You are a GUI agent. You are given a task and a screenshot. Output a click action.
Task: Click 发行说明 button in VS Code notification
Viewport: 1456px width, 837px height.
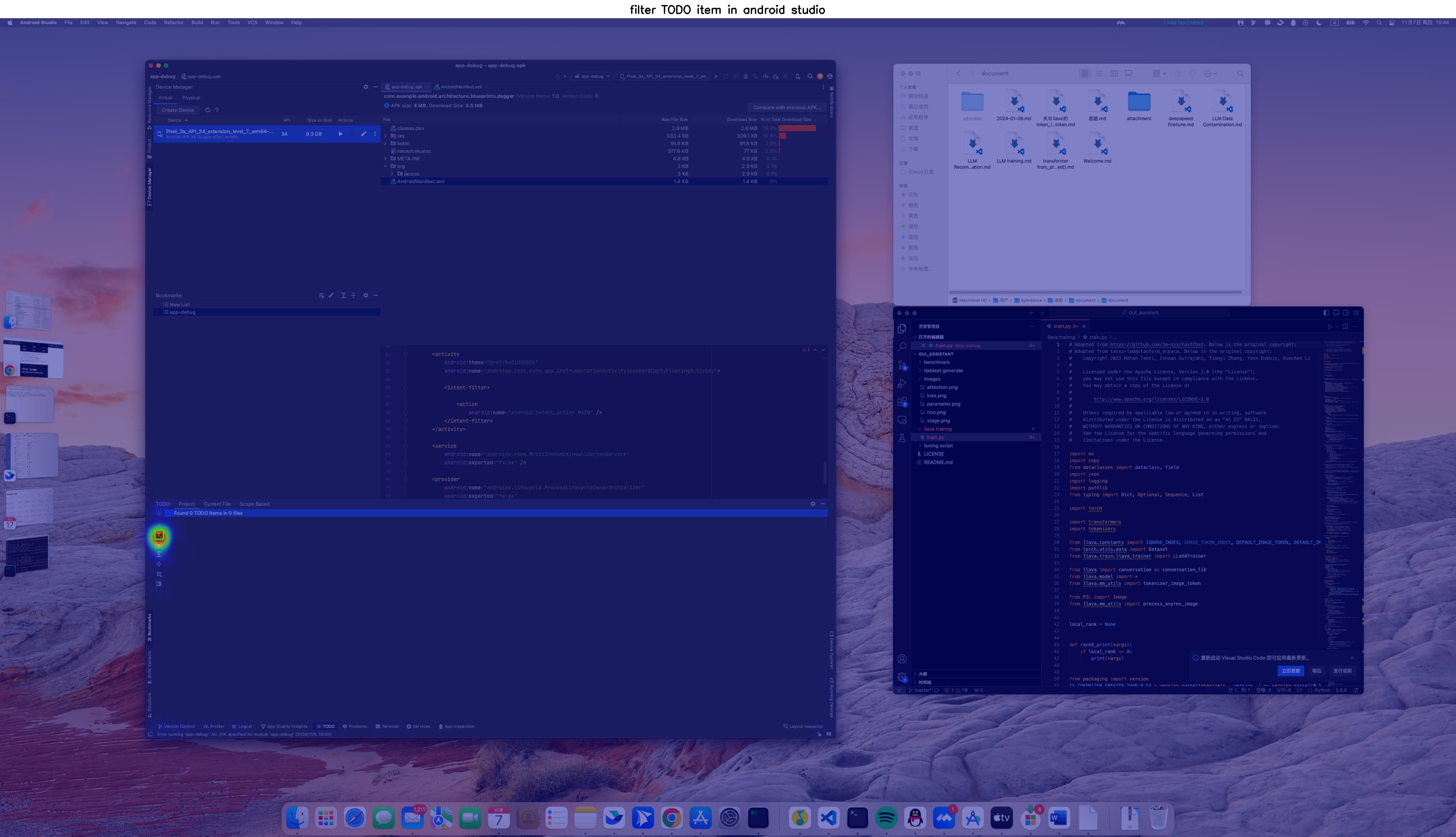1342,671
